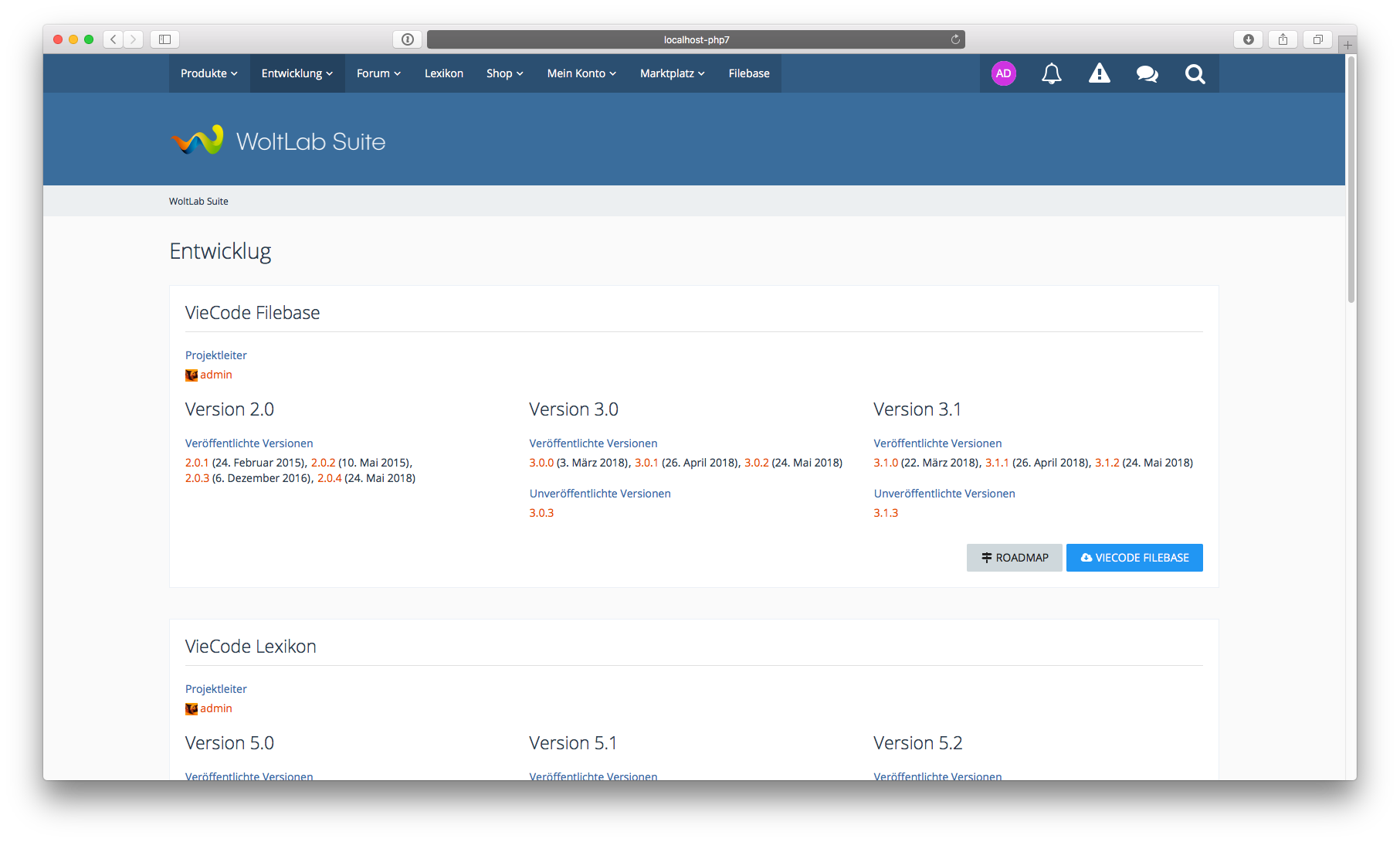This screenshot has width=1400, height=842.
Task: Expand the Produkte dropdown menu
Action: coord(208,73)
